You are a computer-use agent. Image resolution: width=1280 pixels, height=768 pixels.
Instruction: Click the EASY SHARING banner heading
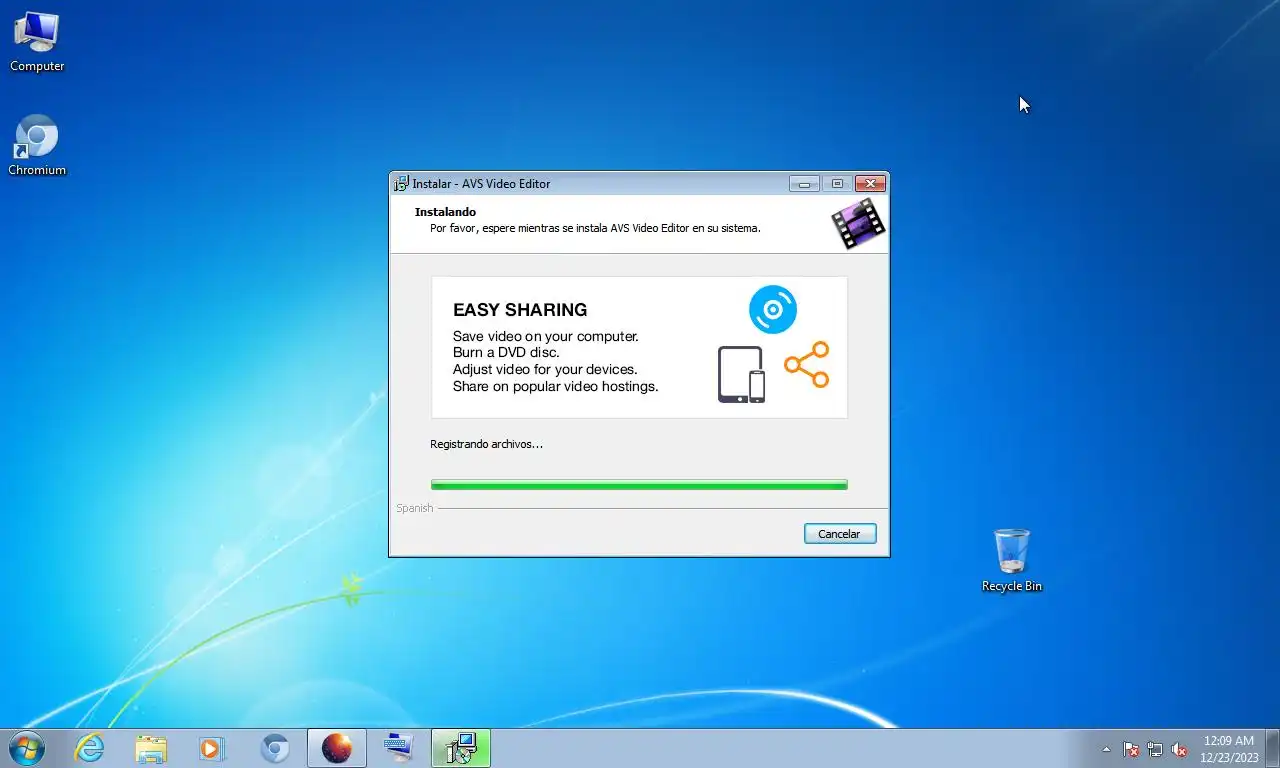coord(520,310)
